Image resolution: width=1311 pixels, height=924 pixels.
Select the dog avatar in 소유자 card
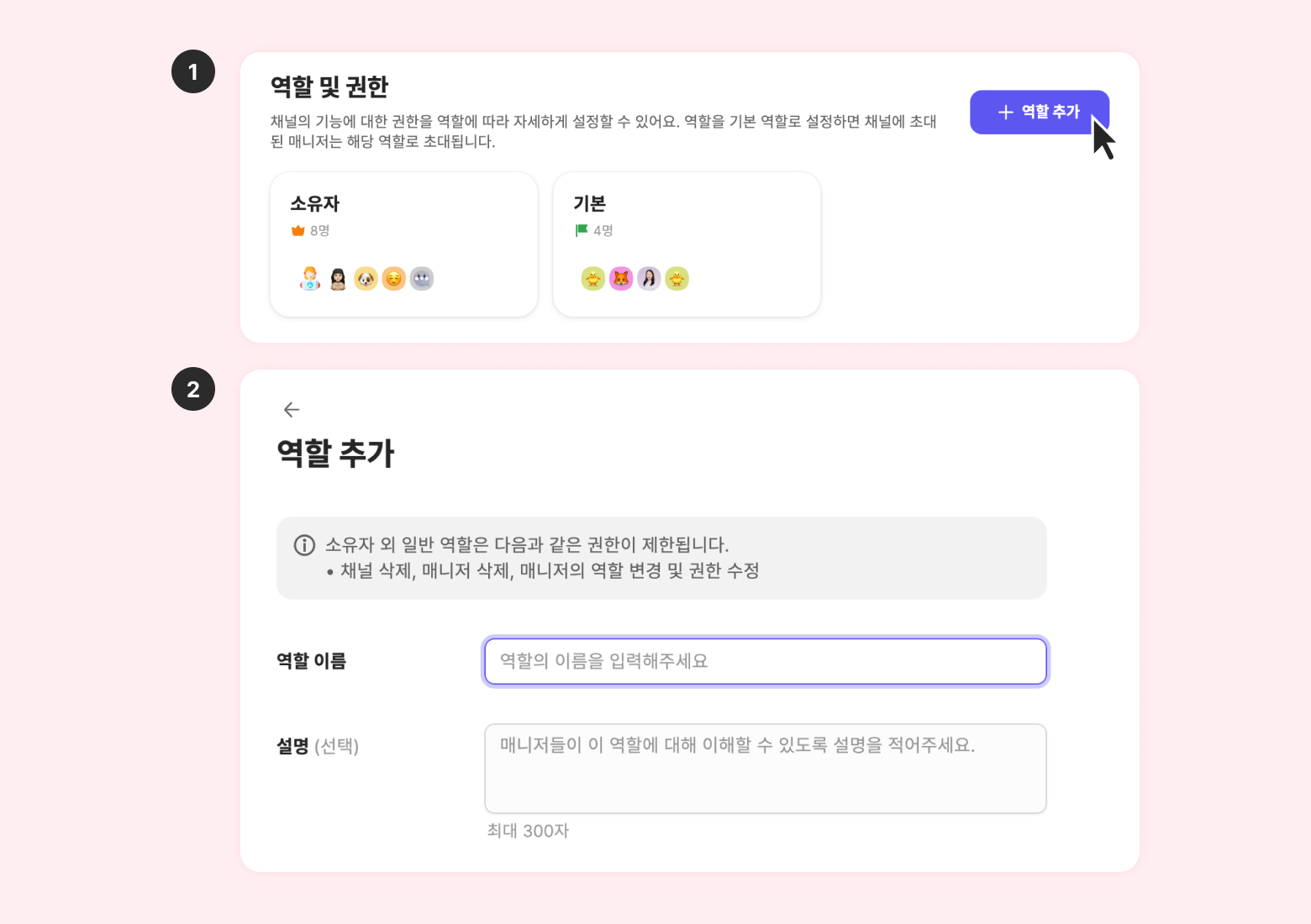(x=366, y=279)
